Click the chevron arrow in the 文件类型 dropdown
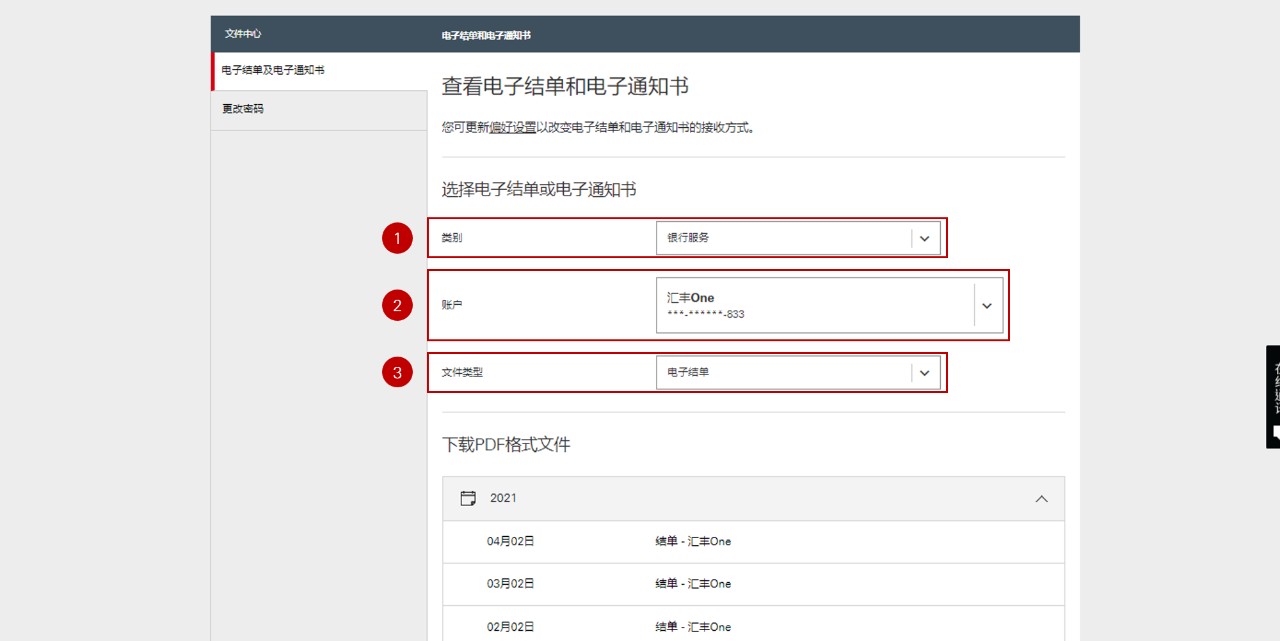 coord(925,372)
